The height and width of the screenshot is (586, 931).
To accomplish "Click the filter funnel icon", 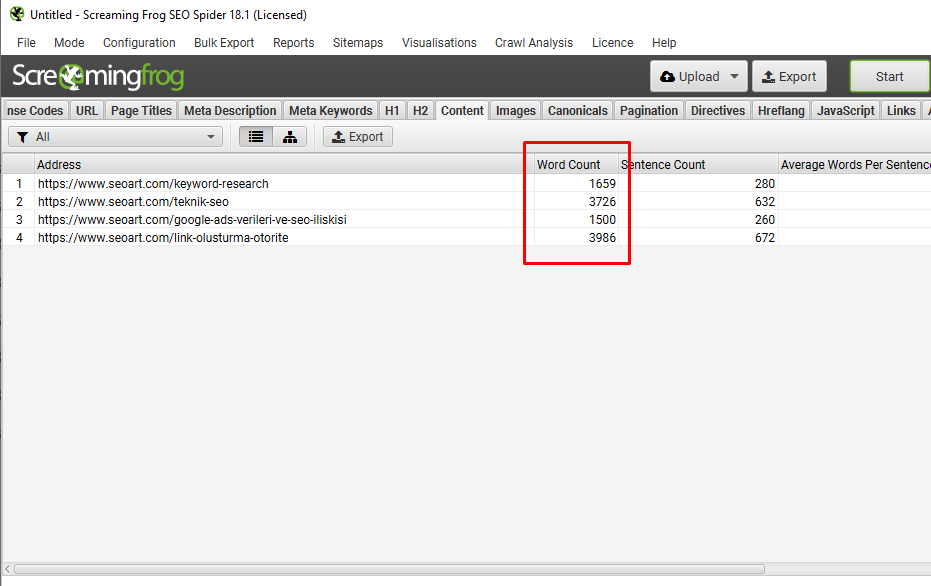I will pyautogui.click(x=22, y=137).
